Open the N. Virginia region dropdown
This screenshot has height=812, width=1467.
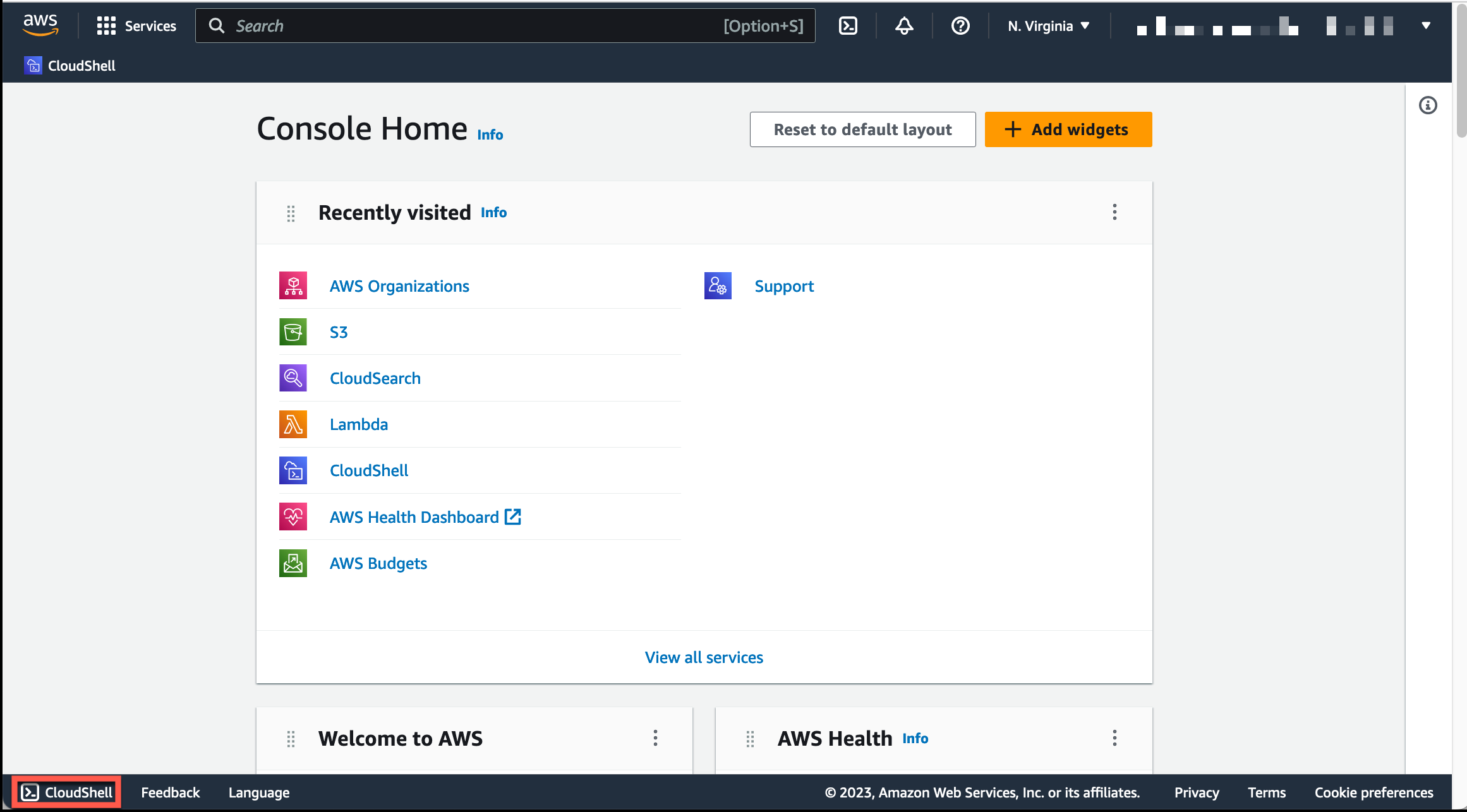(1047, 26)
